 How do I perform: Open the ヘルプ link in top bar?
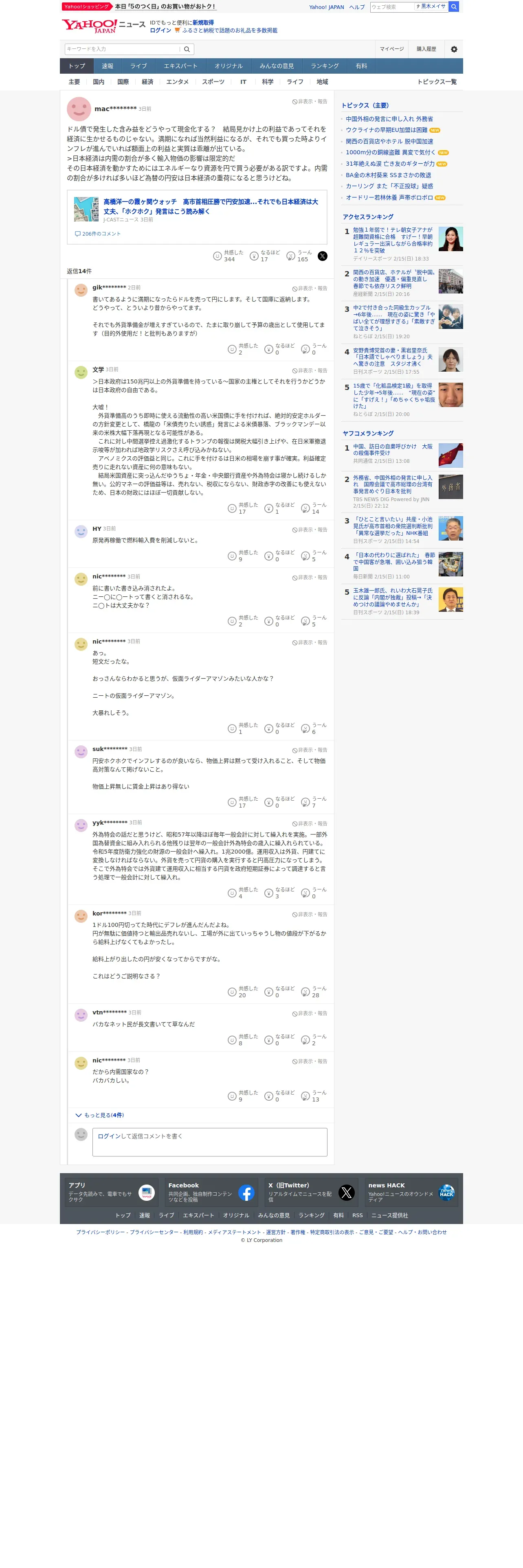(357, 7)
